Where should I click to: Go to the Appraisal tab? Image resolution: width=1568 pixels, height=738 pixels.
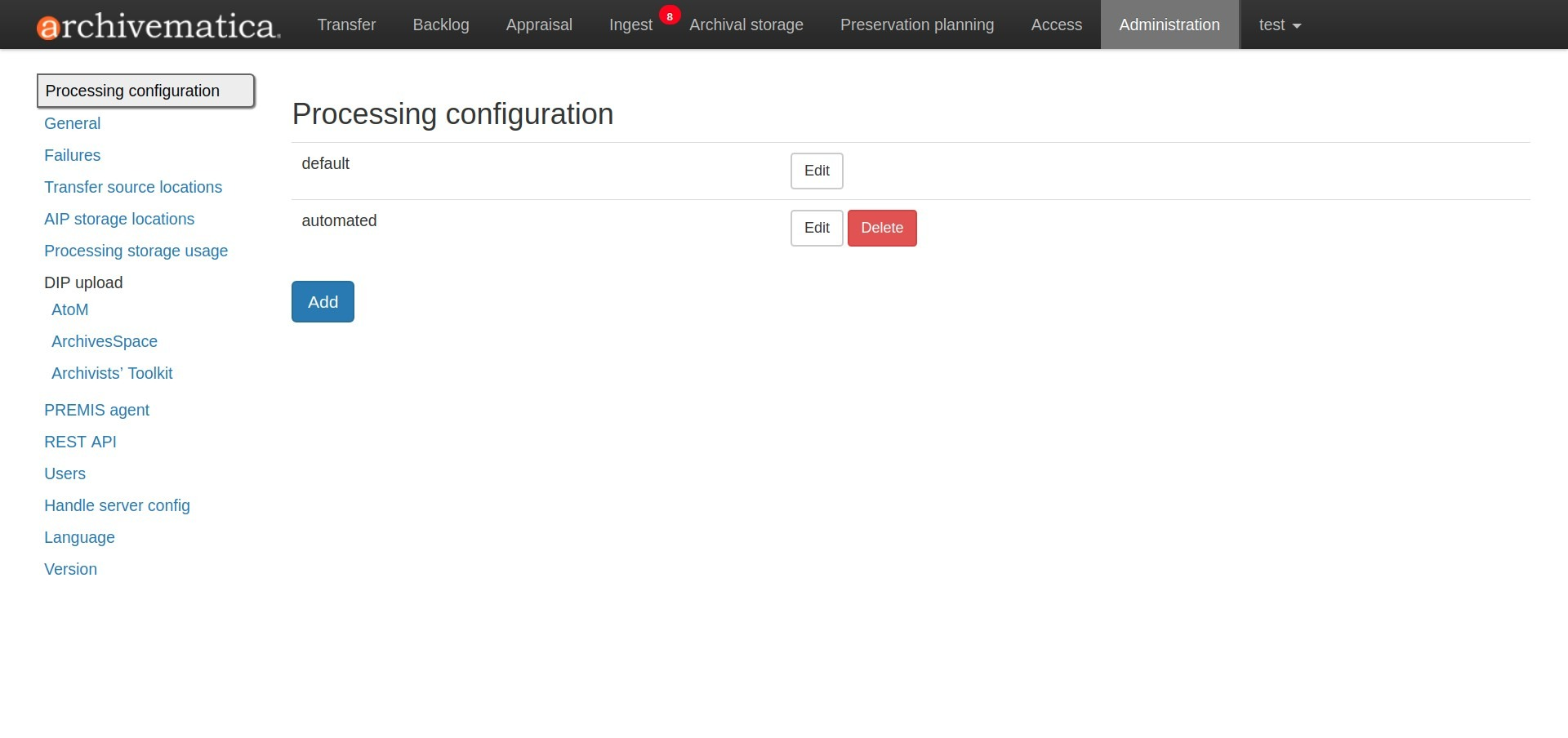click(x=539, y=25)
